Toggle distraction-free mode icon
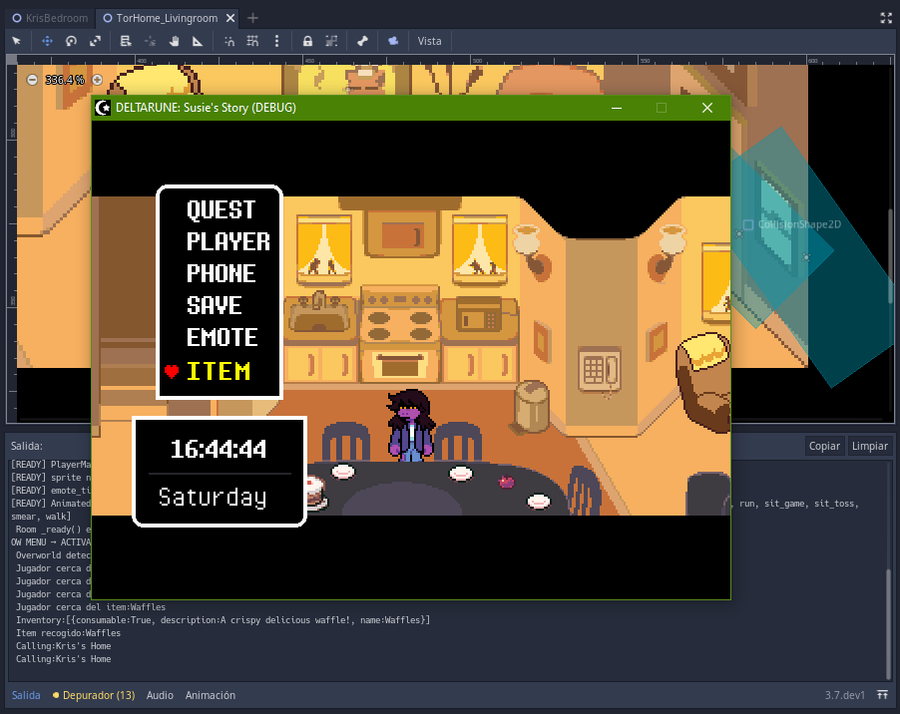The height and width of the screenshot is (714, 900). click(x=886, y=18)
